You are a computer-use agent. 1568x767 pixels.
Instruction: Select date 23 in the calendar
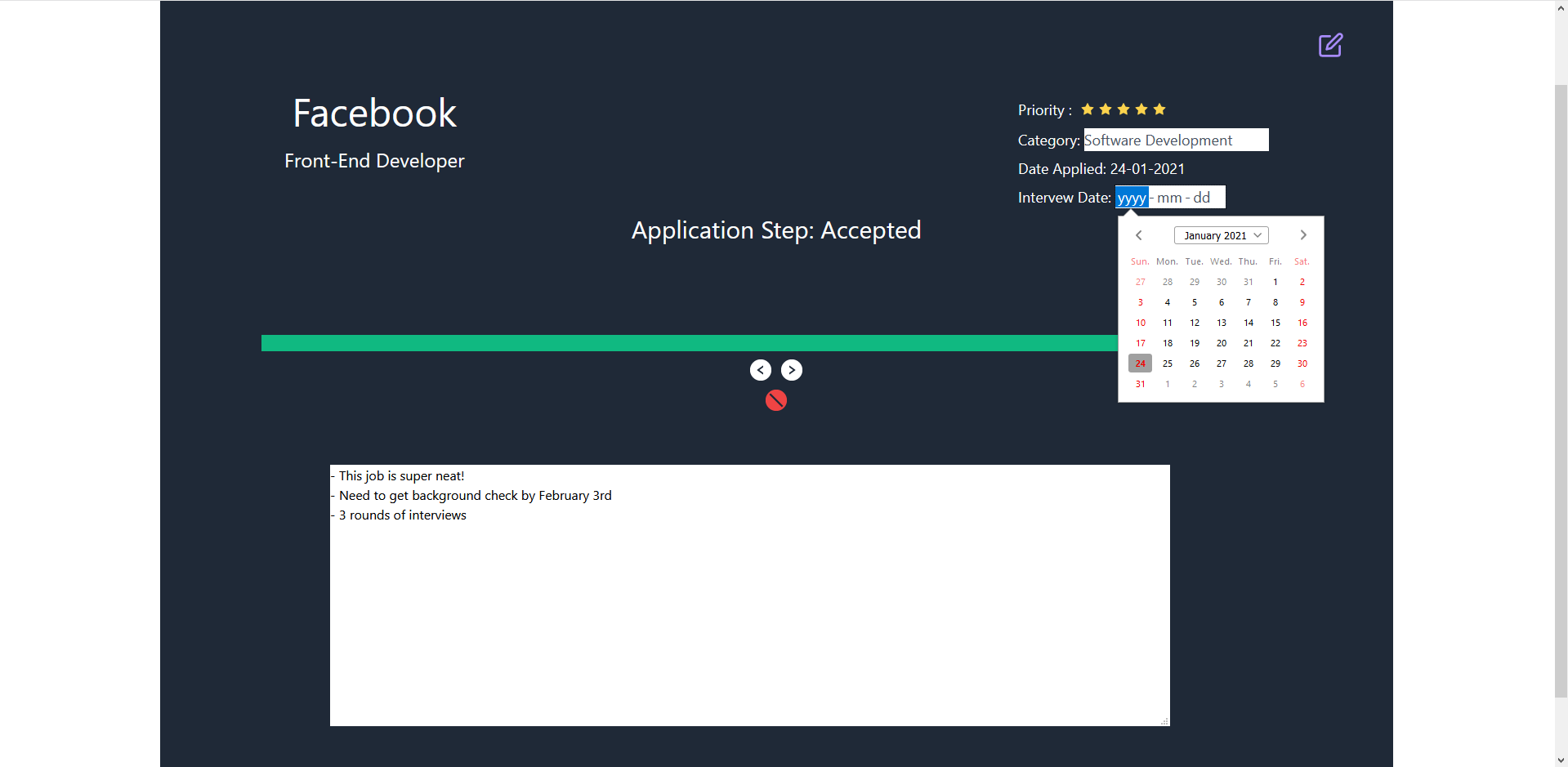(x=1302, y=343)
